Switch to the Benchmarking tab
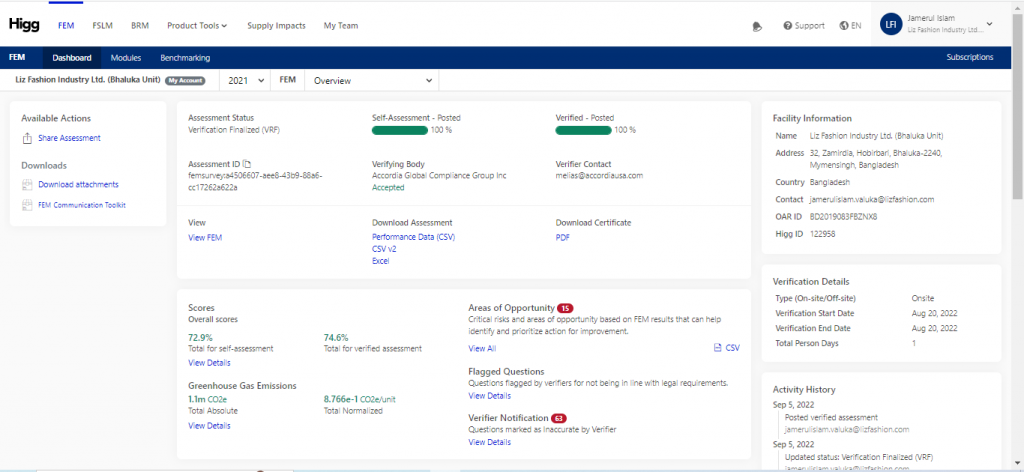1024x472 pixels. pyautogui.click(x=185, y=57)
